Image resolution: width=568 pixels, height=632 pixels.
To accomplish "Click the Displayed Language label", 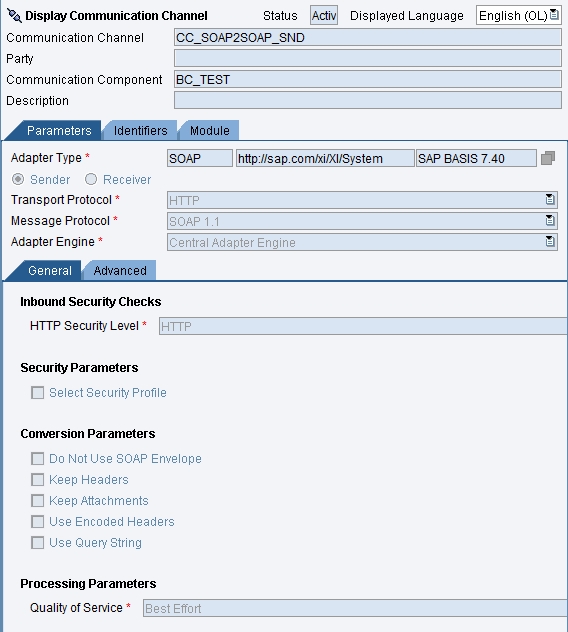I will (x=406, y=16).
